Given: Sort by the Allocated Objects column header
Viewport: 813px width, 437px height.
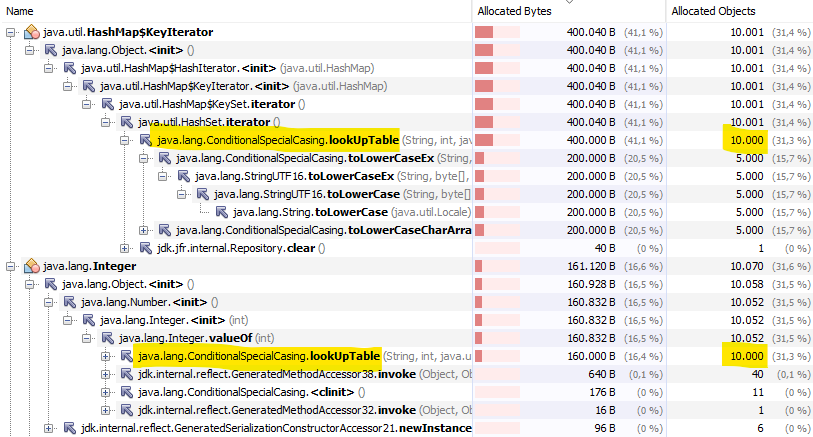Looking at the screenshot, I should 714,11.
